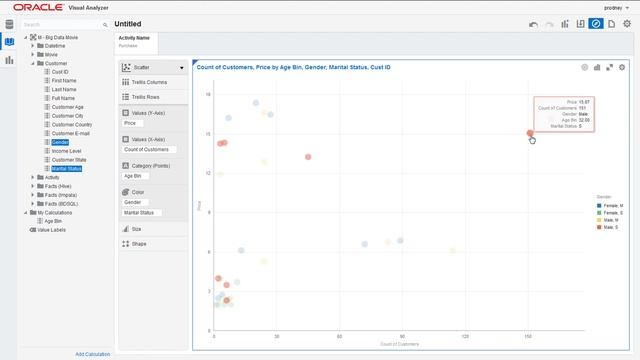Select the Customer State column
The height and width of the screenshot is (360, 640).
coord(69,160)
